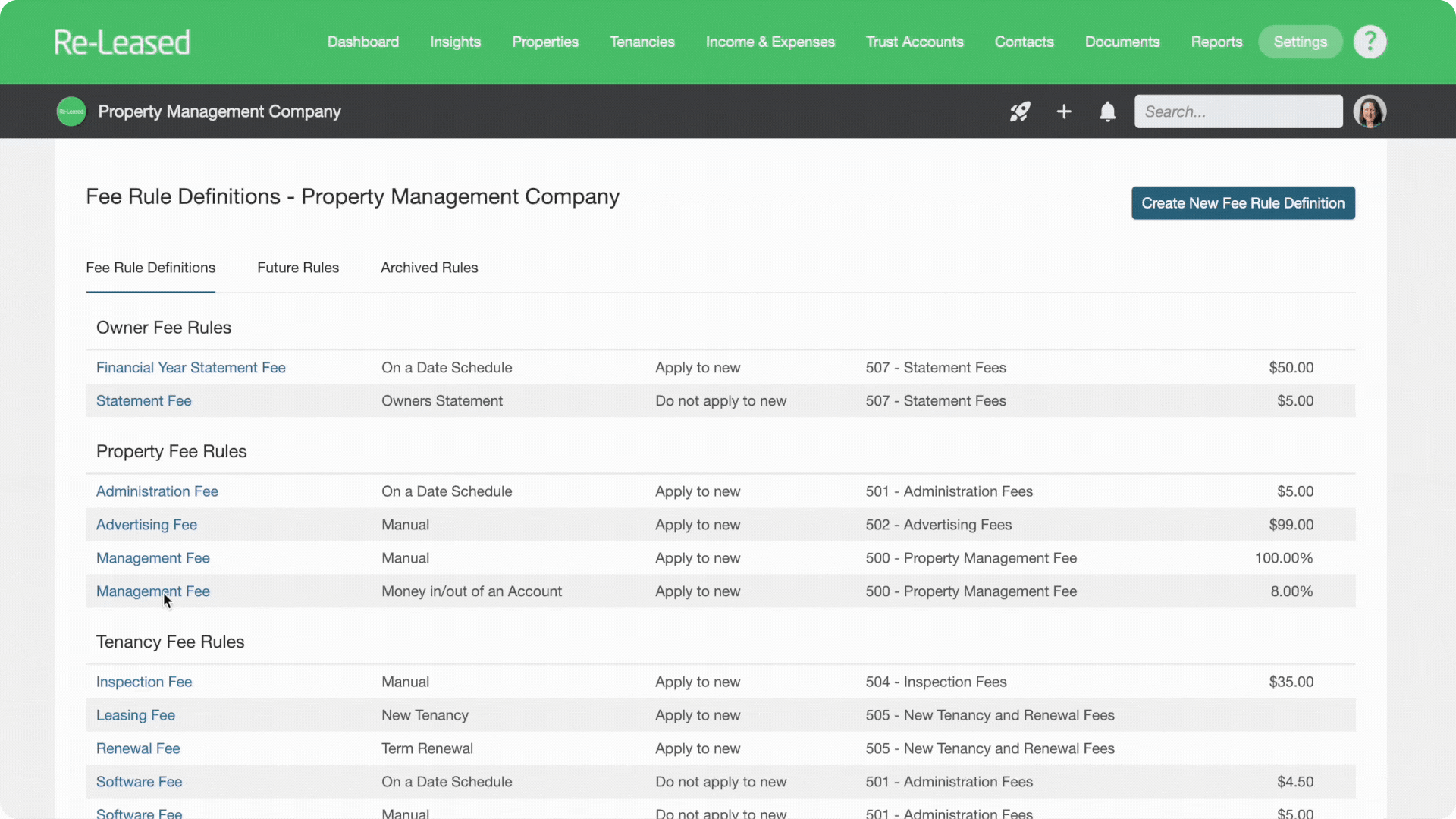Go to Trust Accounts in navigation
Image resolution: width=1456 pixels, height=819 pixels.
point(915,42)
